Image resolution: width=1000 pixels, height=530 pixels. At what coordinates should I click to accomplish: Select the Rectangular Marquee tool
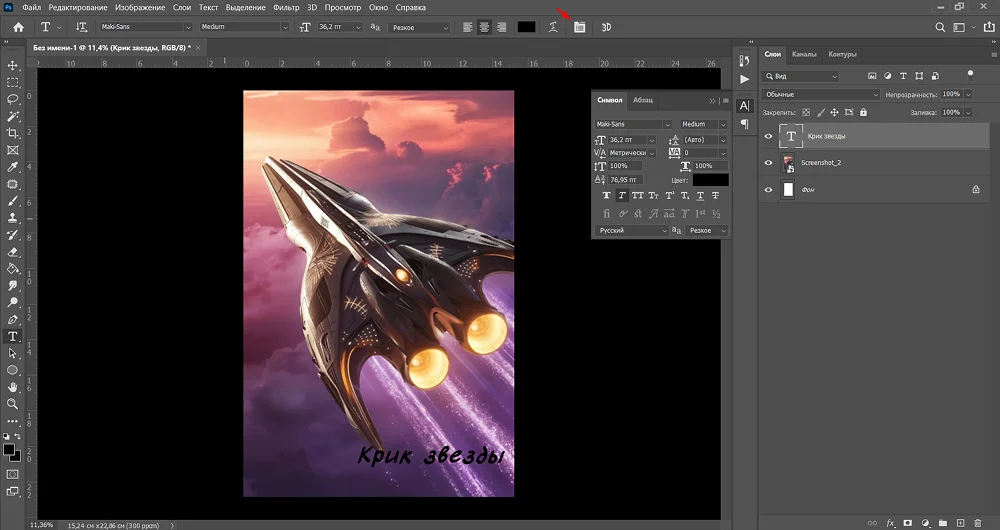pyautogui.click(x=13, y=83)
